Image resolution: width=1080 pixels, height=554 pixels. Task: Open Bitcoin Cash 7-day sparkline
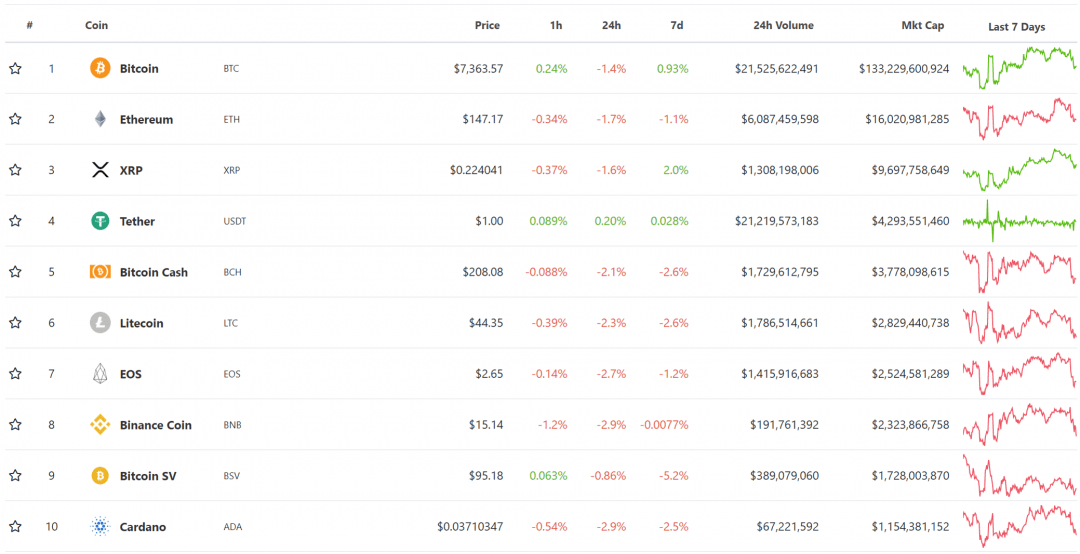1020,271
